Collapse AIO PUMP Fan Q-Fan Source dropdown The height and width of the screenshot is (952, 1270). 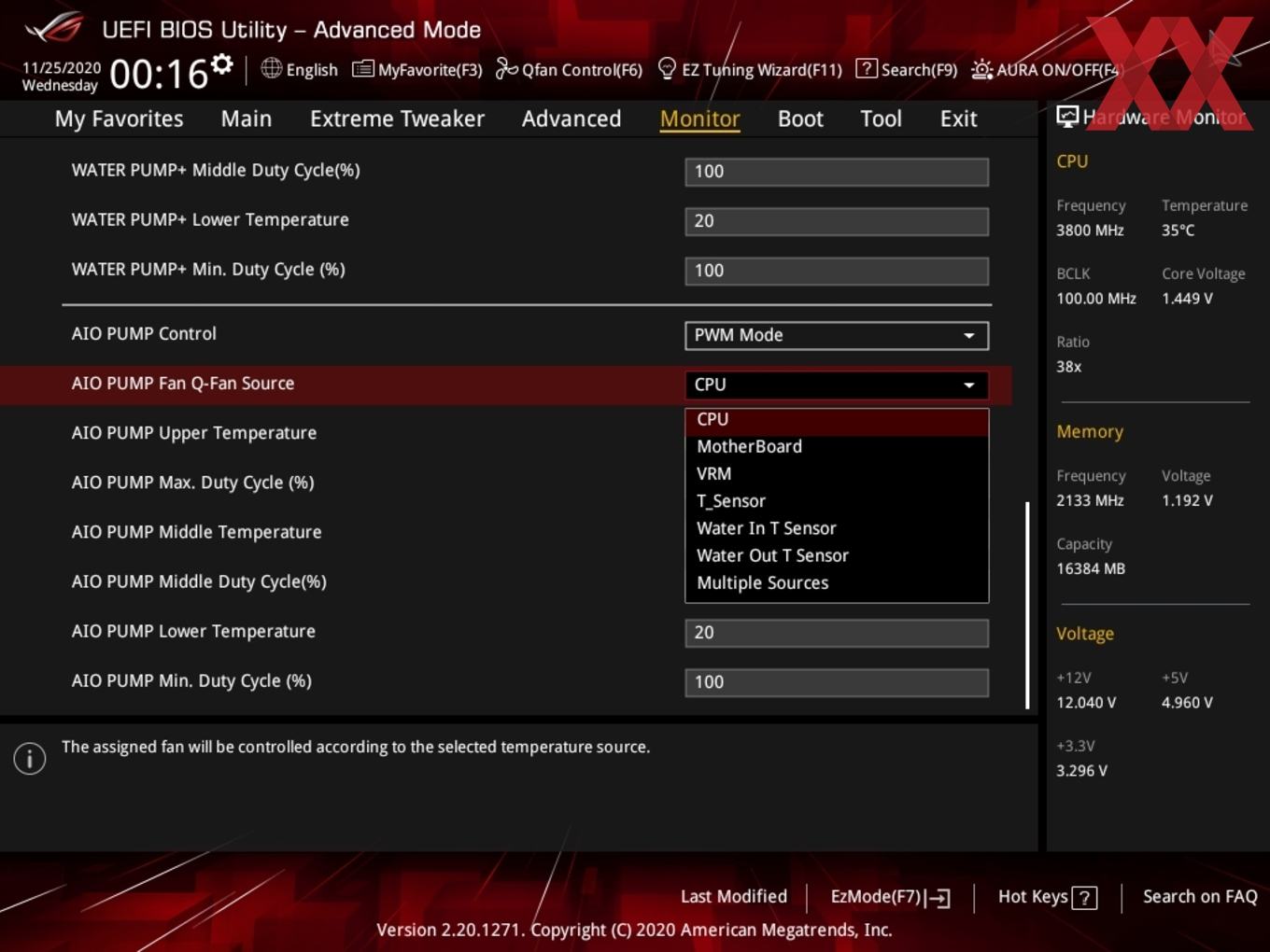[x=837, y=385]
